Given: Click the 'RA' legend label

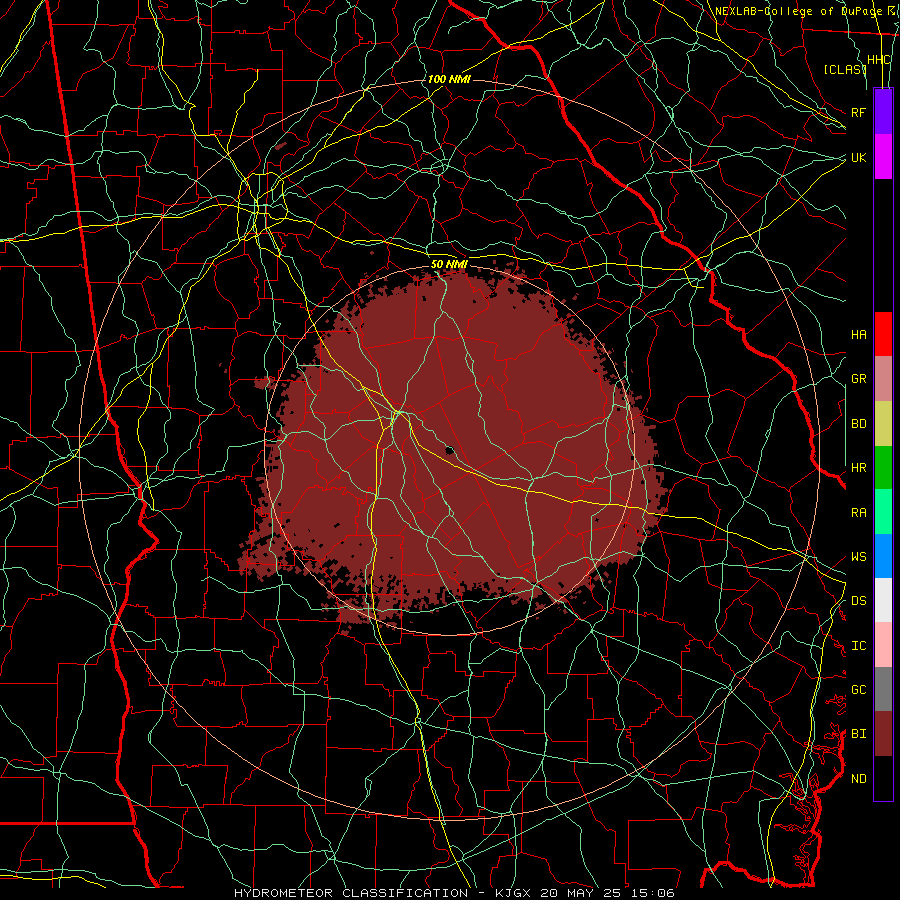Looking at the screenshot, I should click(858, 513).
